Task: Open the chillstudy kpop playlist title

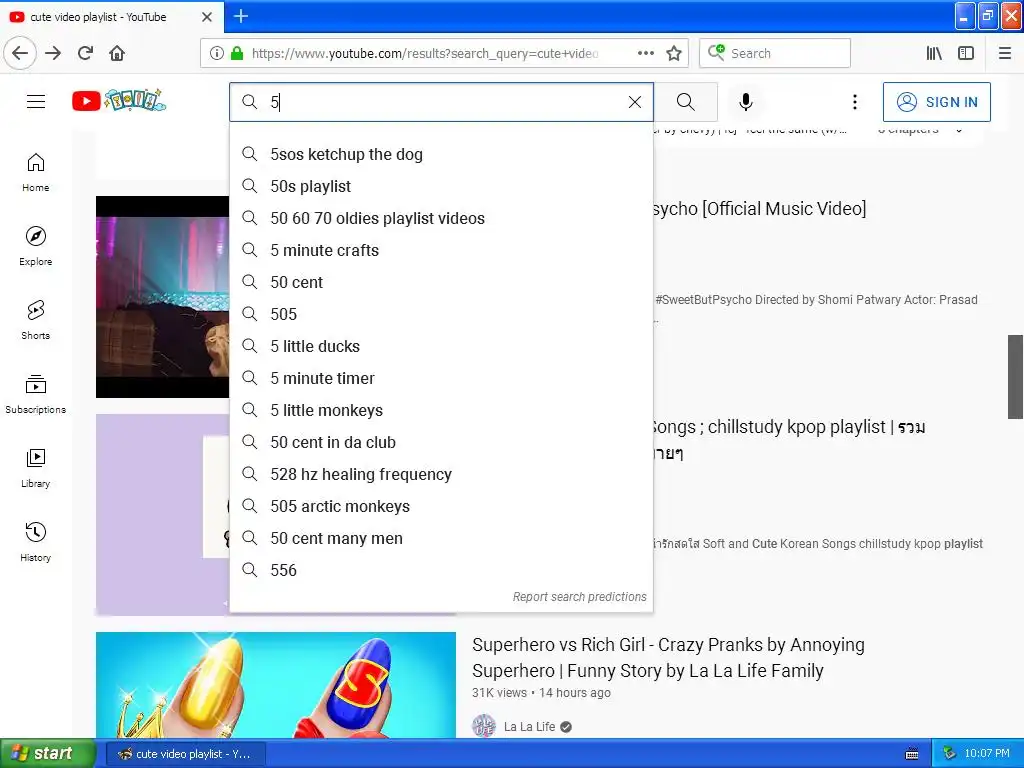Action: 789,439
